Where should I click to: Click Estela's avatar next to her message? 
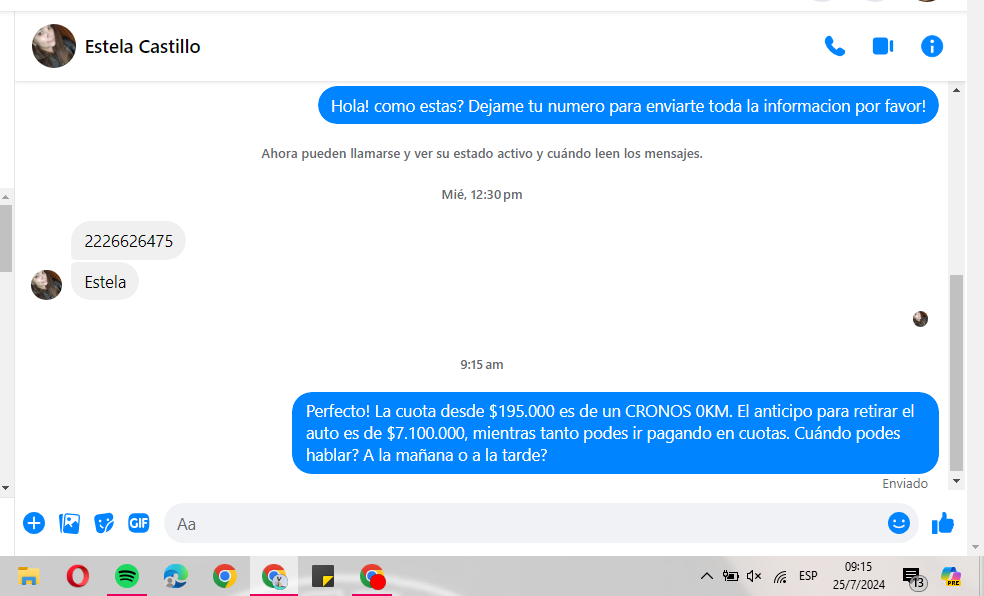pos(46,284)
